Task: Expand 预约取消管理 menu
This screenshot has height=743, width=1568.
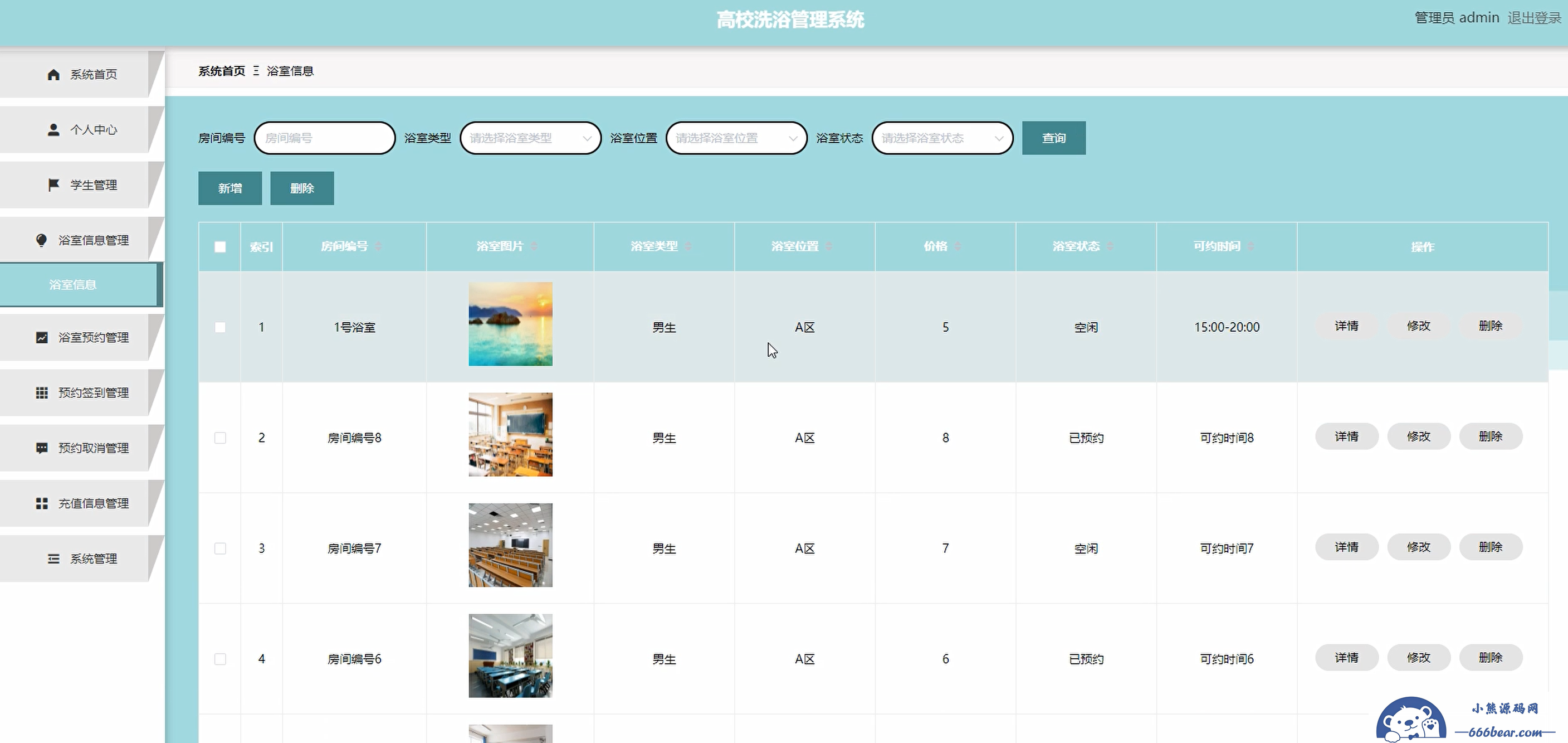Action: pyautogui.click(x=81, y=448)
